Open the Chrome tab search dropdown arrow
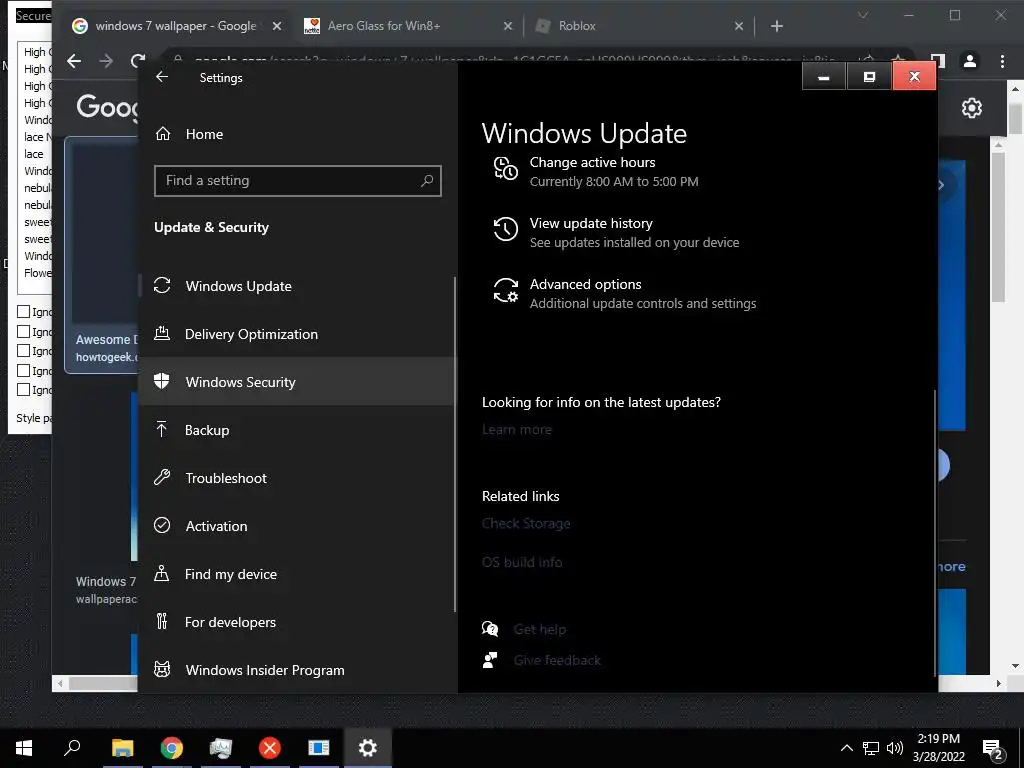The image size is (1024, 768). click(863, 15)
